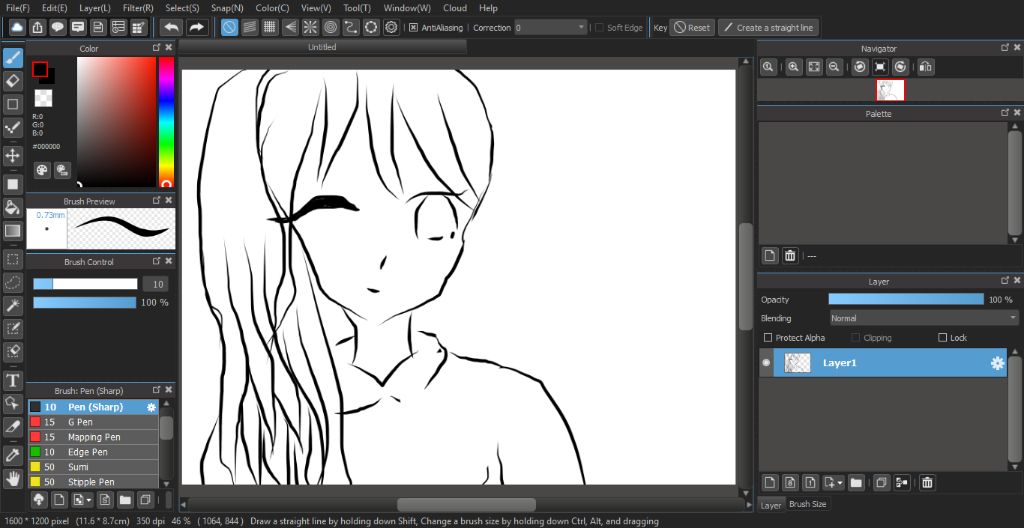This screenshot has width=1024, height=528.
Task: Choose the Sumi brush
Action: (x=93, y=467)
